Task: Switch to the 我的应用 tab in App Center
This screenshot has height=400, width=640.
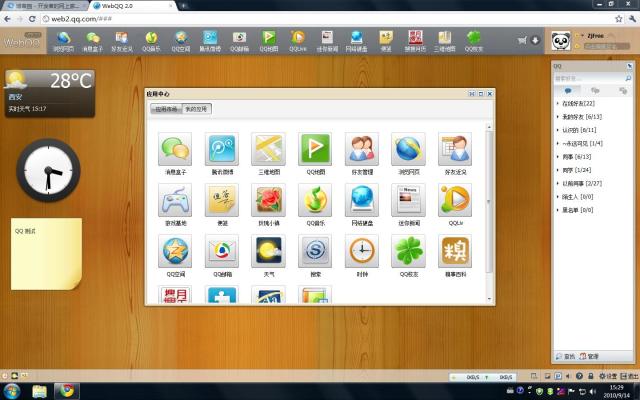Action: point(196,109)
